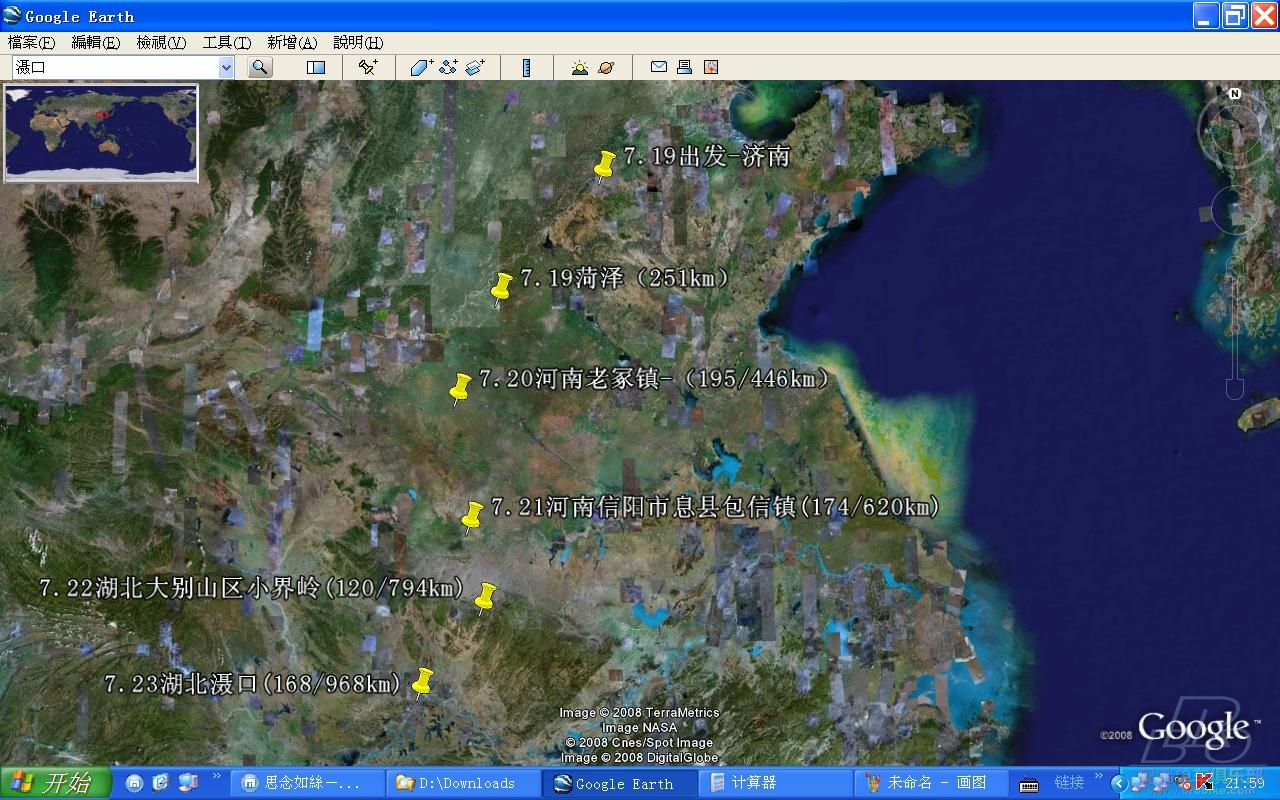Screen dimensions: 1280x800
Task: Click the print icon
Action: (684, 67)
